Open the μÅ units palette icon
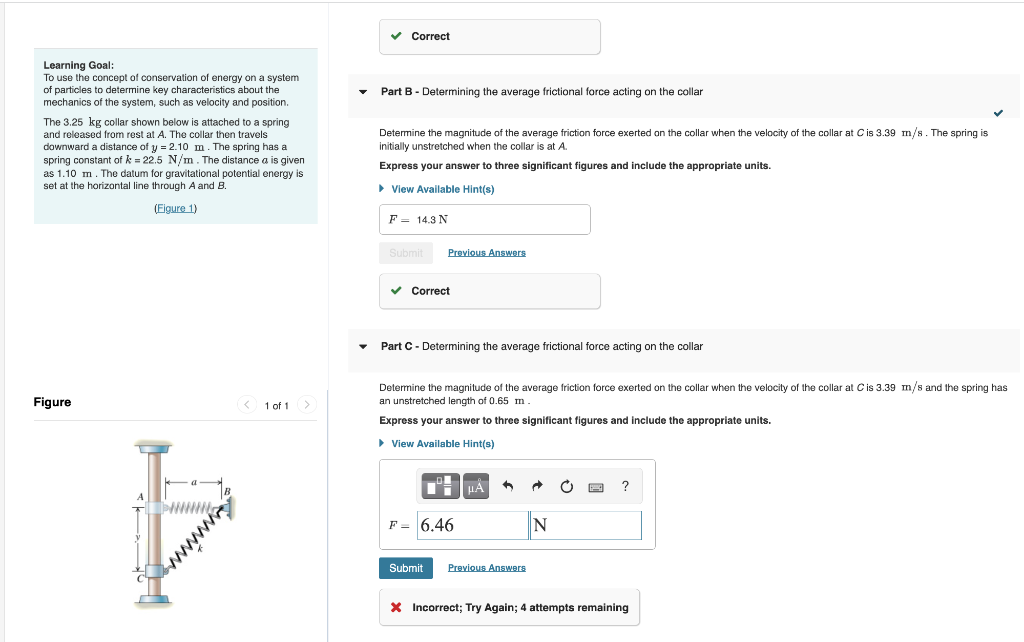This screenshot has height=642, width=1024. point(476,486)
